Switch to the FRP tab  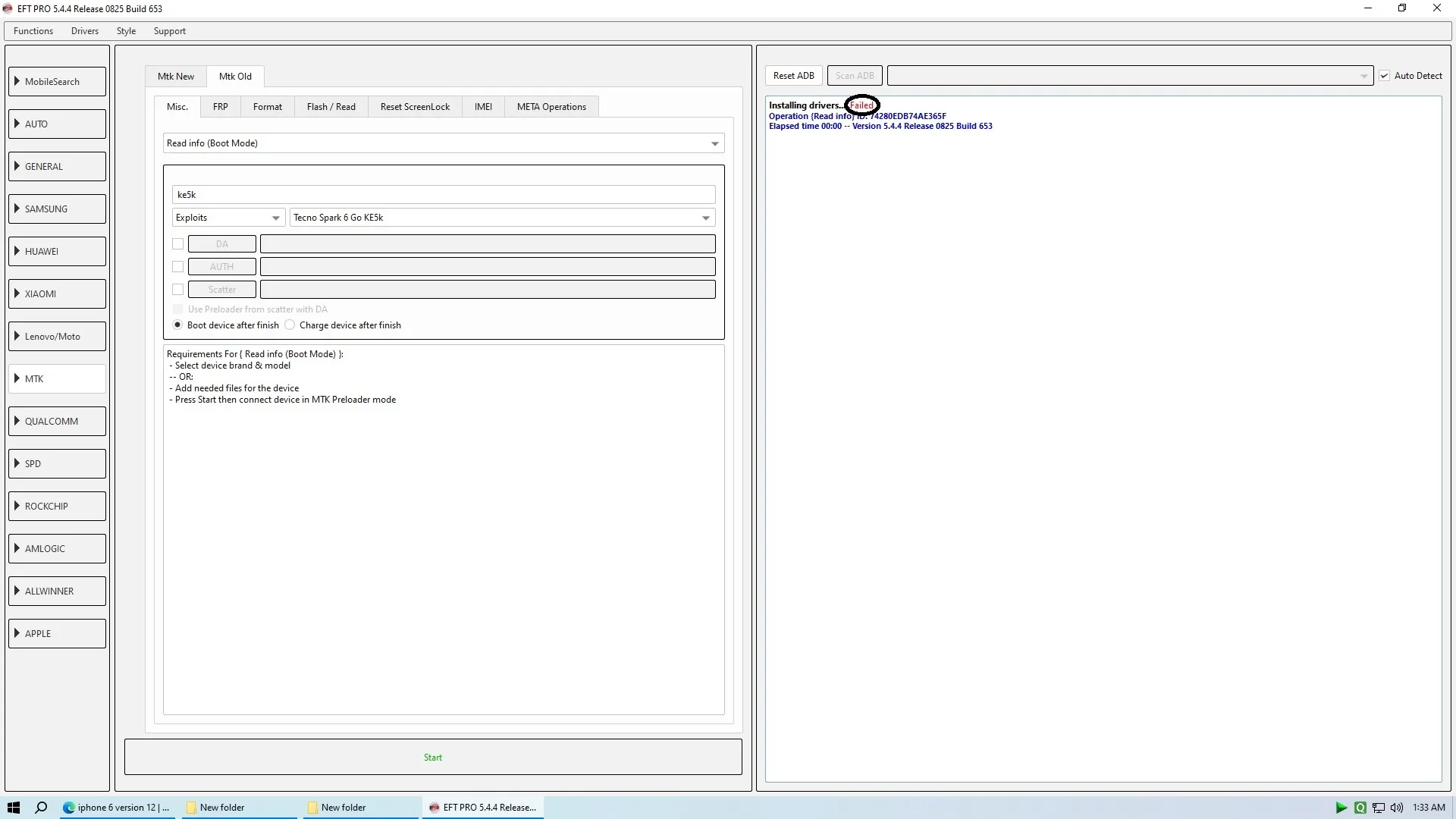click(x=220, y=107)
